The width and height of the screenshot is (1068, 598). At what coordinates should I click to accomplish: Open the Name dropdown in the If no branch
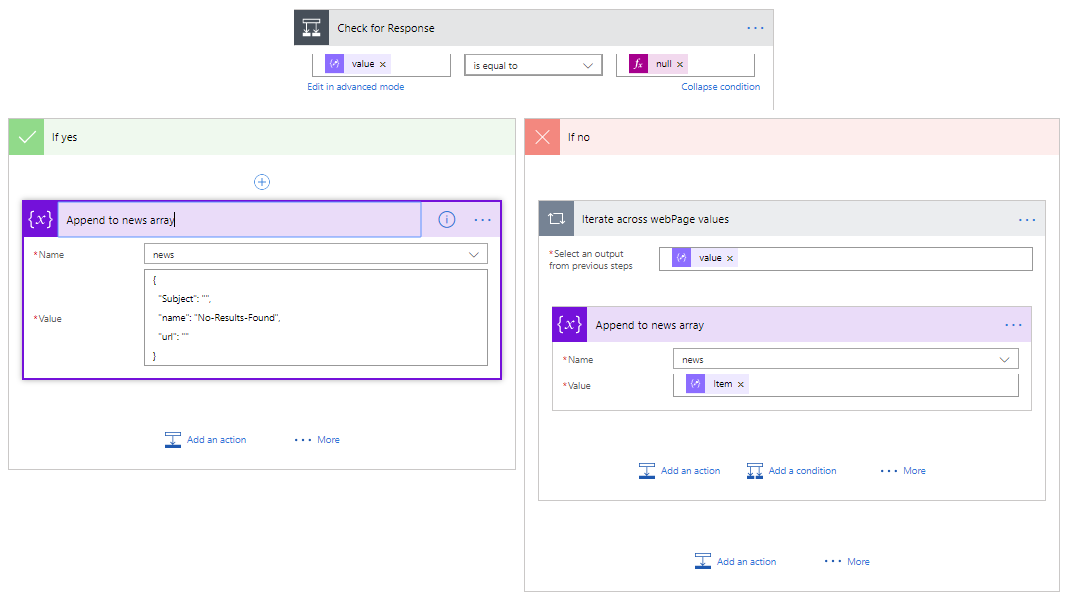[x=1004, y=359]
